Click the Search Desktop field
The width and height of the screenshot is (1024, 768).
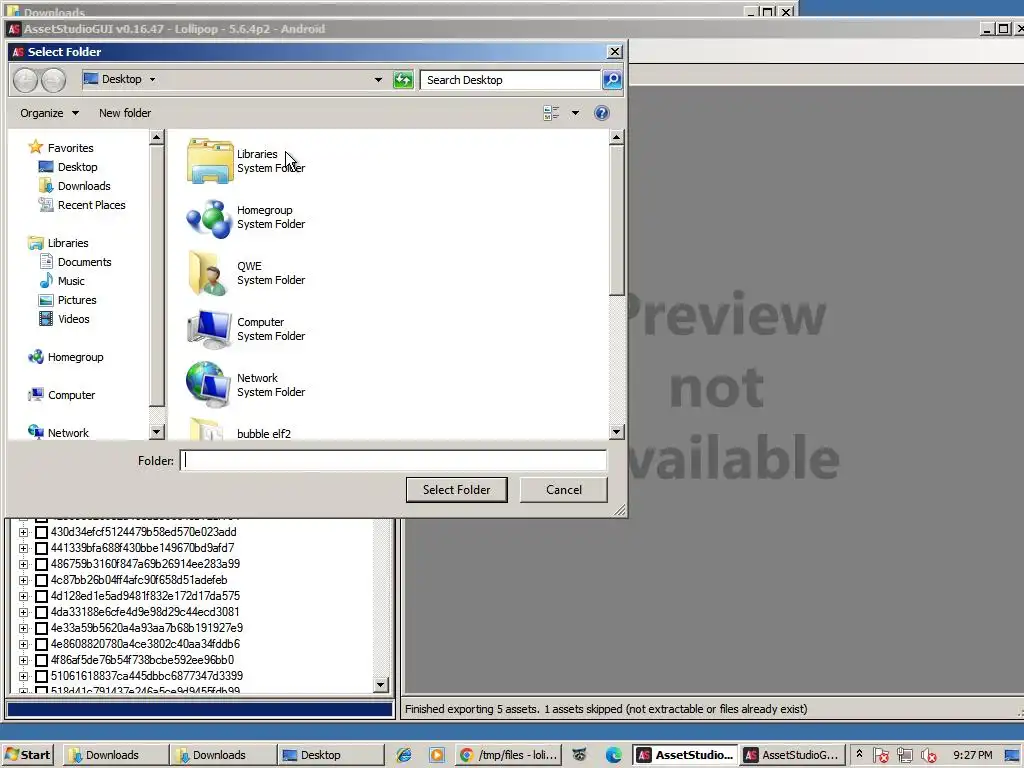[x=510, y=80]
